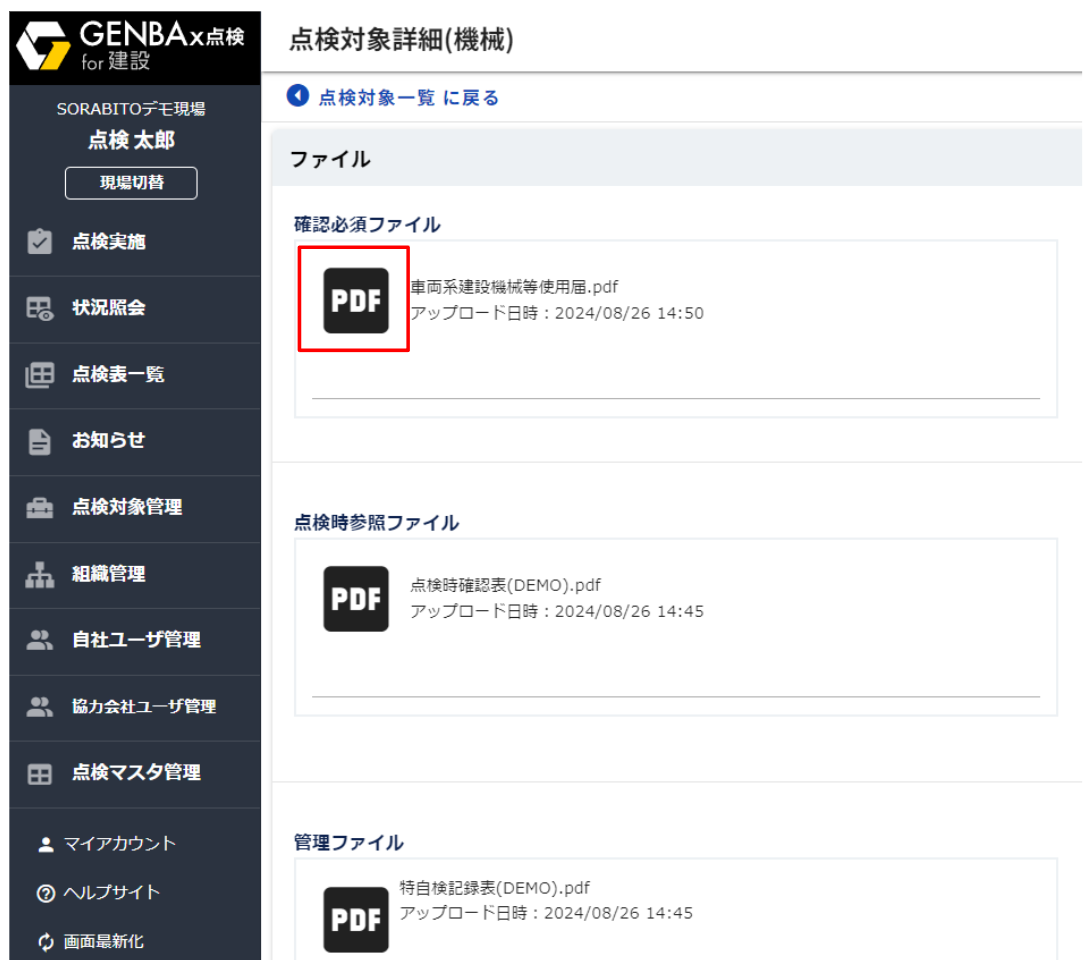Image resolution: width=1087 pixels, height=960 pixels.
Task: Click the 協力会社ユーザ管理 people icon
Action: coord(39,707)
